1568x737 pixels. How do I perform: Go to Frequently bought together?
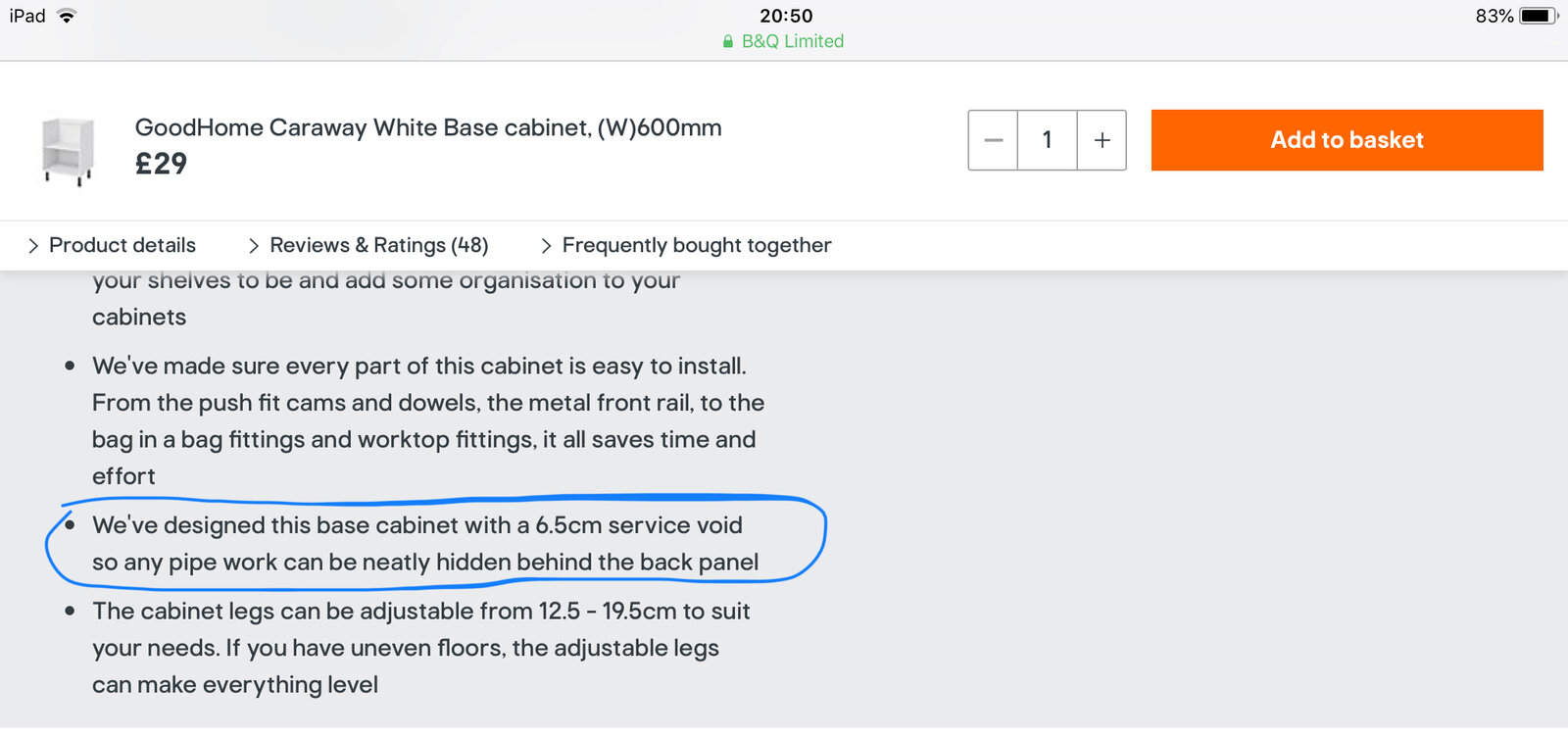696,245
